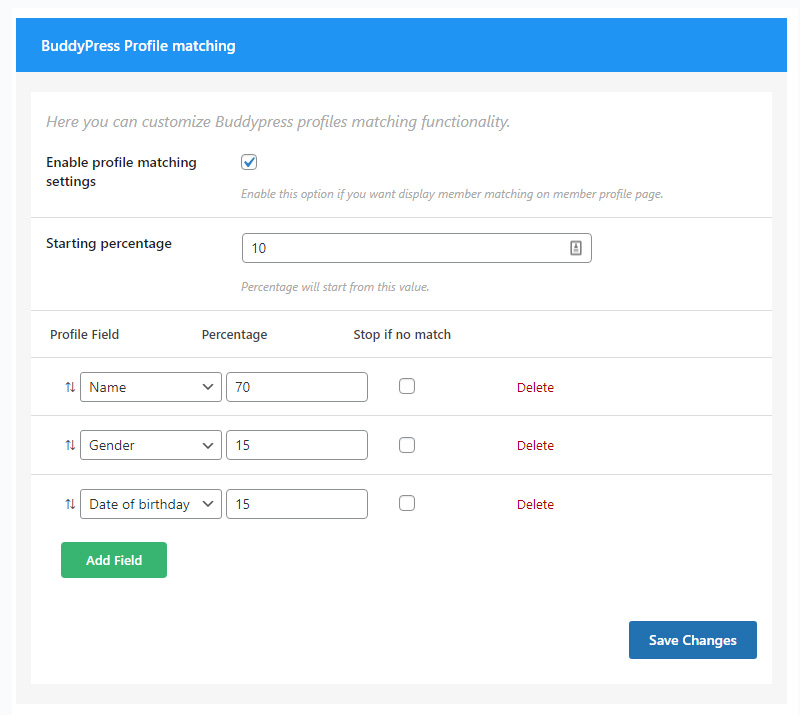Viewport: 800px width, 715px height.
Task: Click the Starting percentage input field
Action: click(417, 248)
